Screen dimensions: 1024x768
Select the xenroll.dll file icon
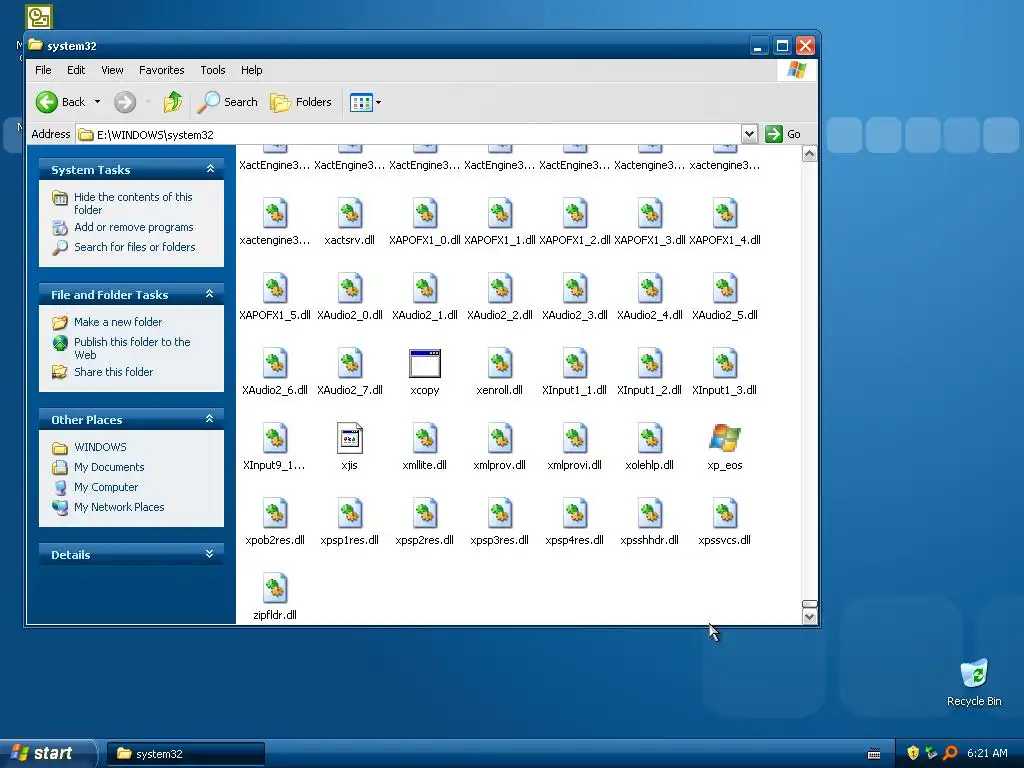pos(500,364)
